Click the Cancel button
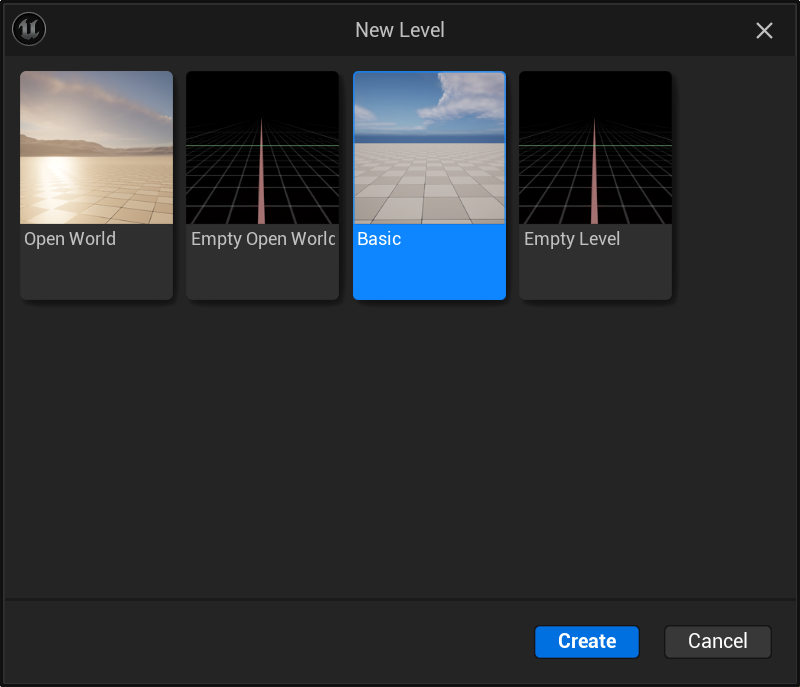 click(x=717, y=641)
